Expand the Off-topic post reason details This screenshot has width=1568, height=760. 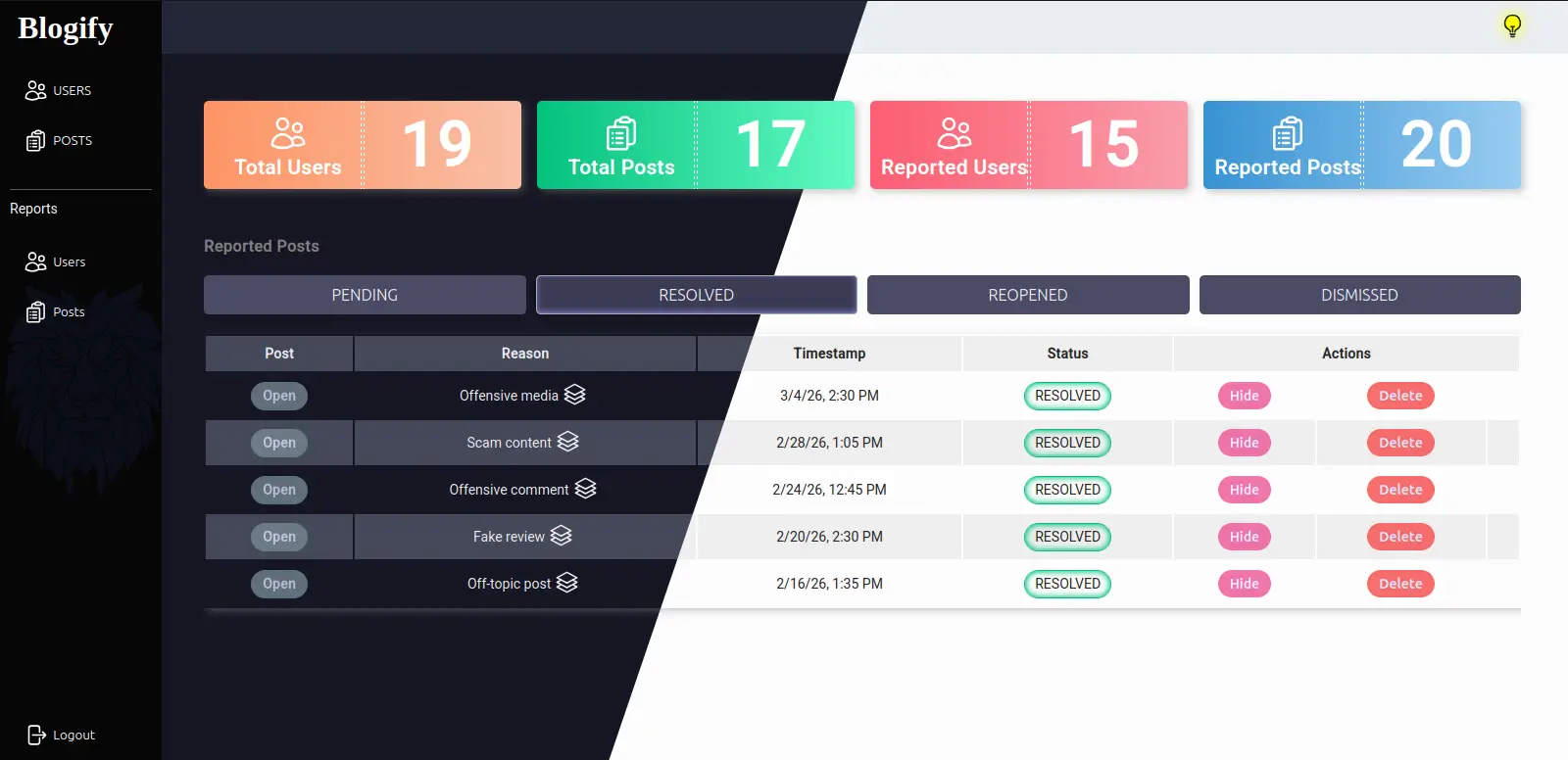click(567, 583)
